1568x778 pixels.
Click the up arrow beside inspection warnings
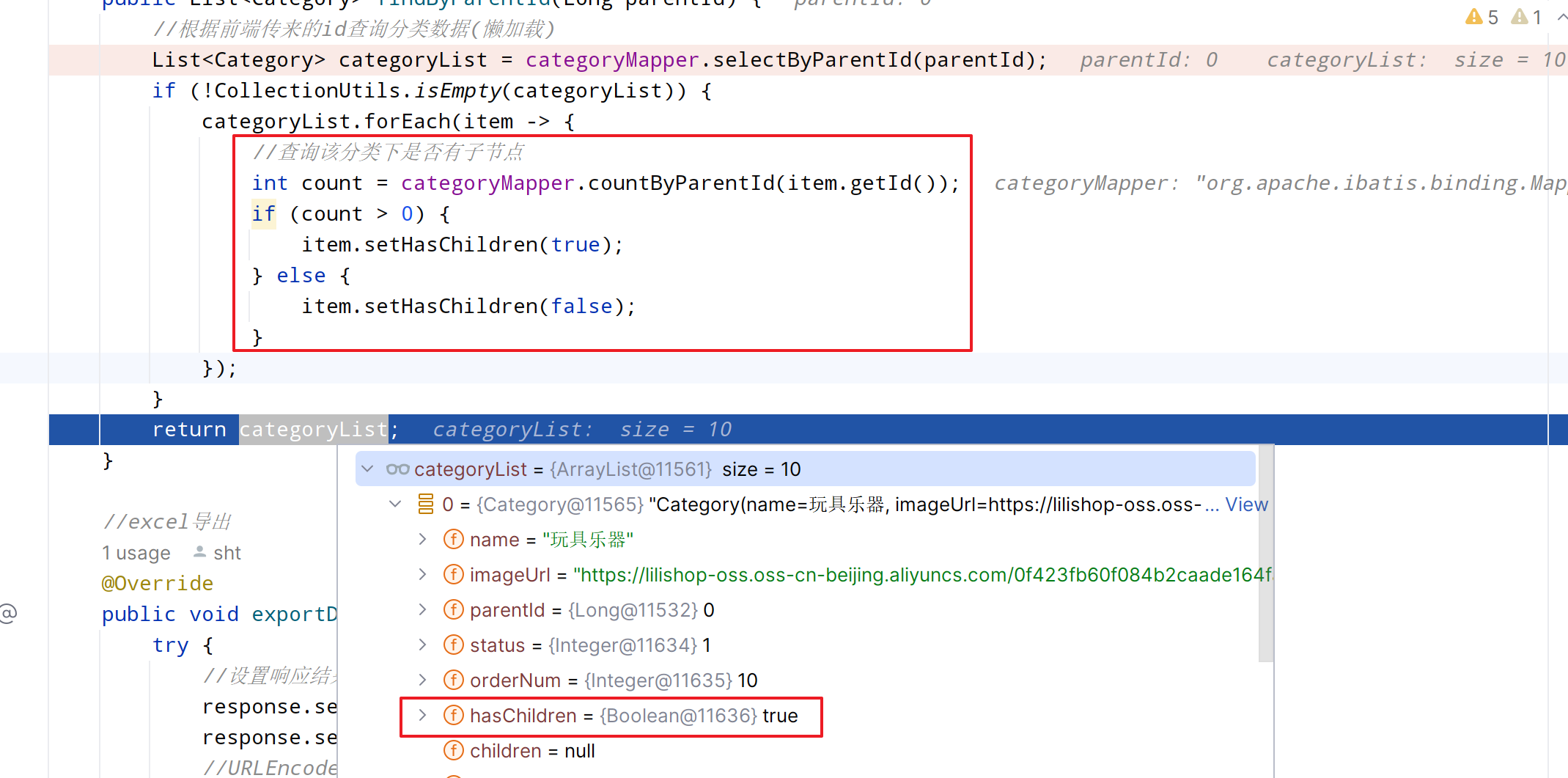[x=1561, y=17]
